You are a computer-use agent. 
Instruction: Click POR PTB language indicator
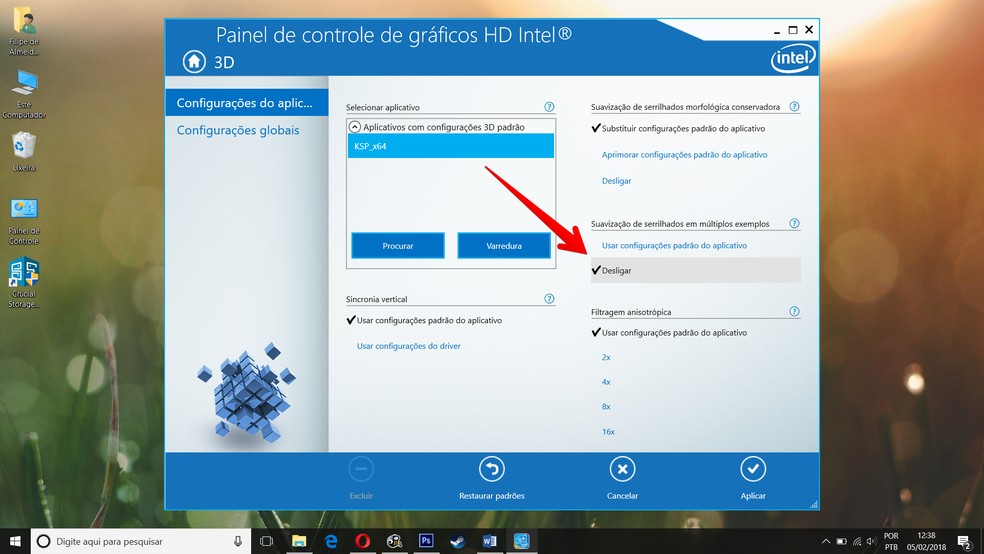coord(891,541)
